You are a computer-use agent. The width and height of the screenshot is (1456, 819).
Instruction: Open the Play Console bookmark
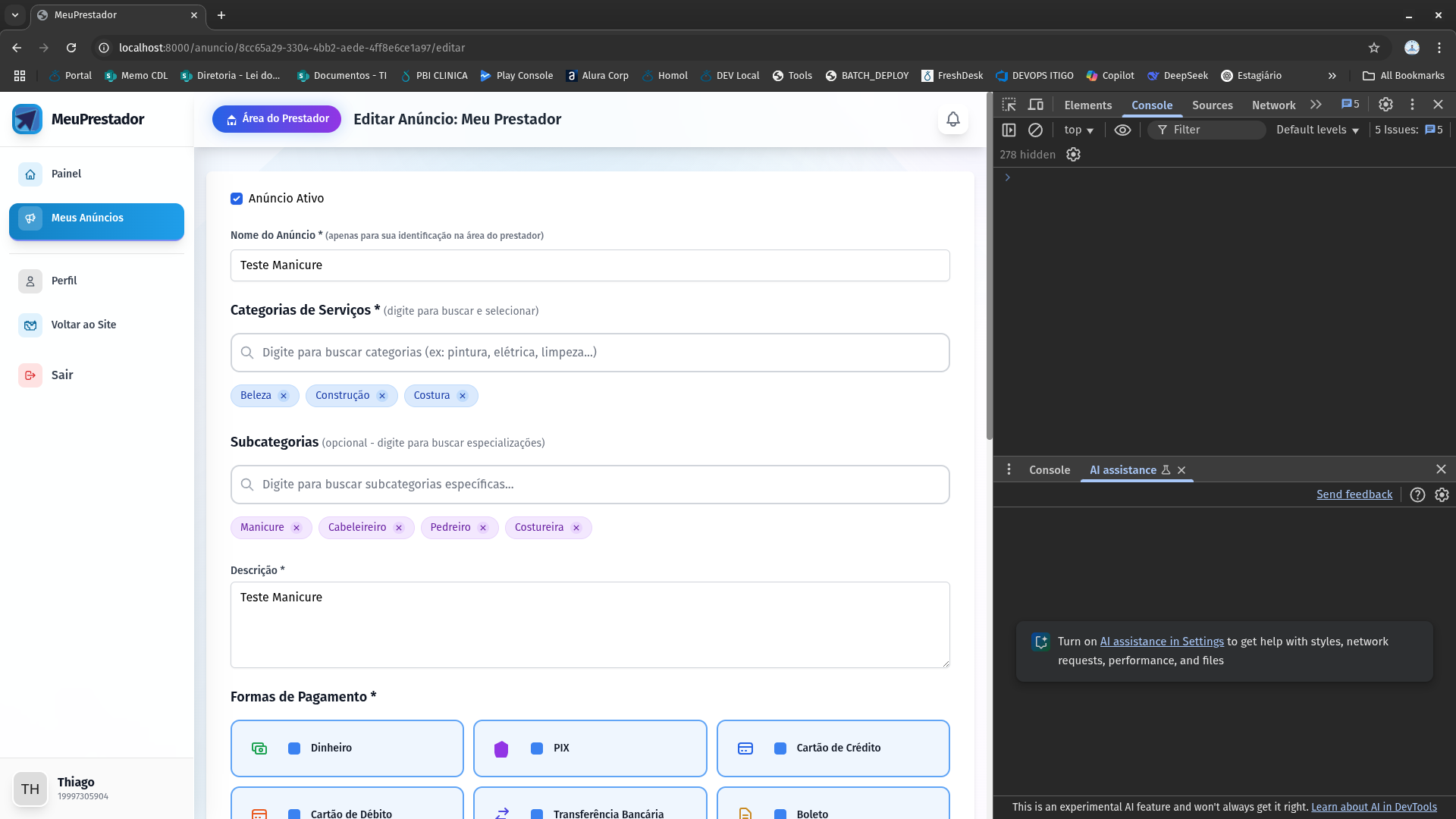coord(516,76)
